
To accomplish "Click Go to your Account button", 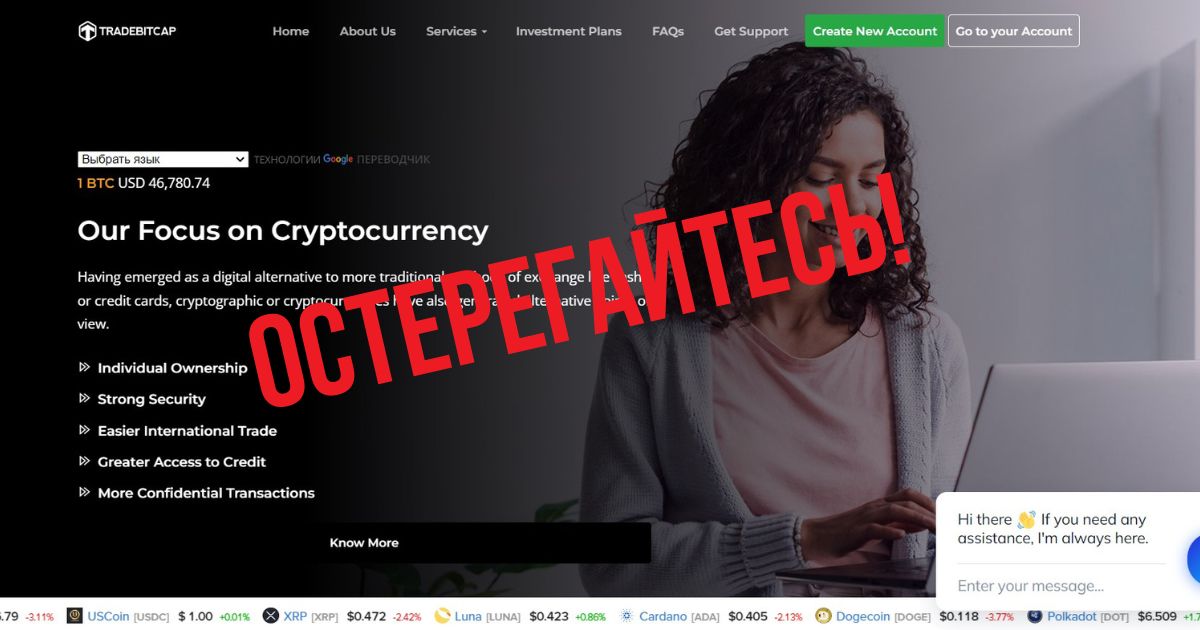I will (x=1014, y=31).
